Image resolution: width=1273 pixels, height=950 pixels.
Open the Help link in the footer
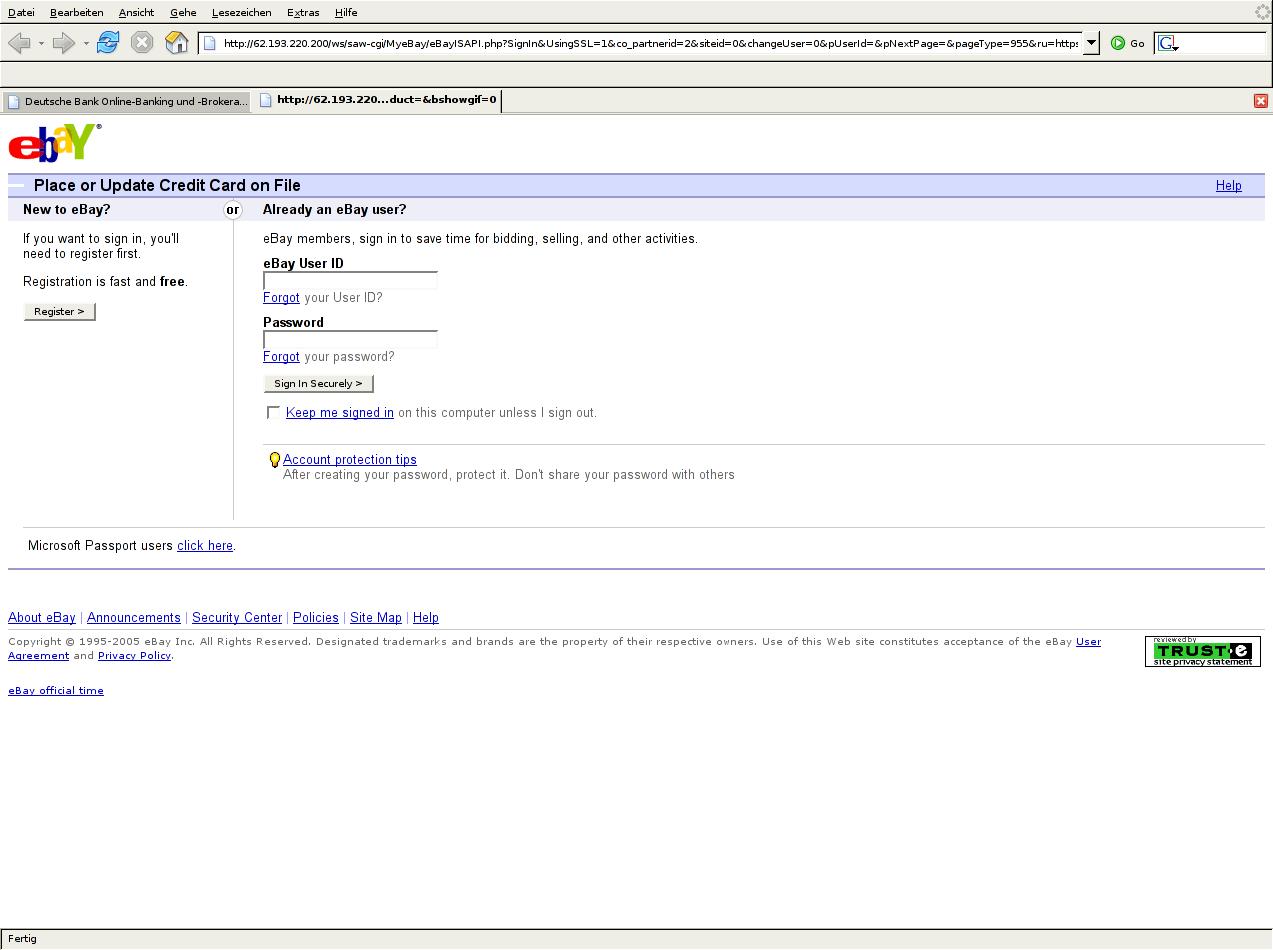(x=426, y=618)
